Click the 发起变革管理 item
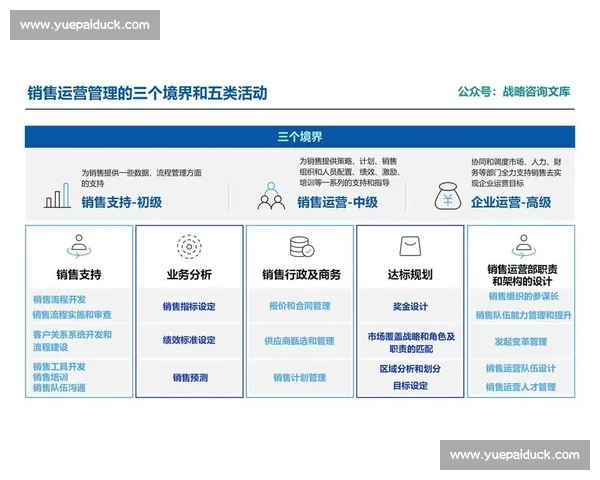Image resolution: width=600 pixels, height=480 pixels. click(x=521, y=341)
